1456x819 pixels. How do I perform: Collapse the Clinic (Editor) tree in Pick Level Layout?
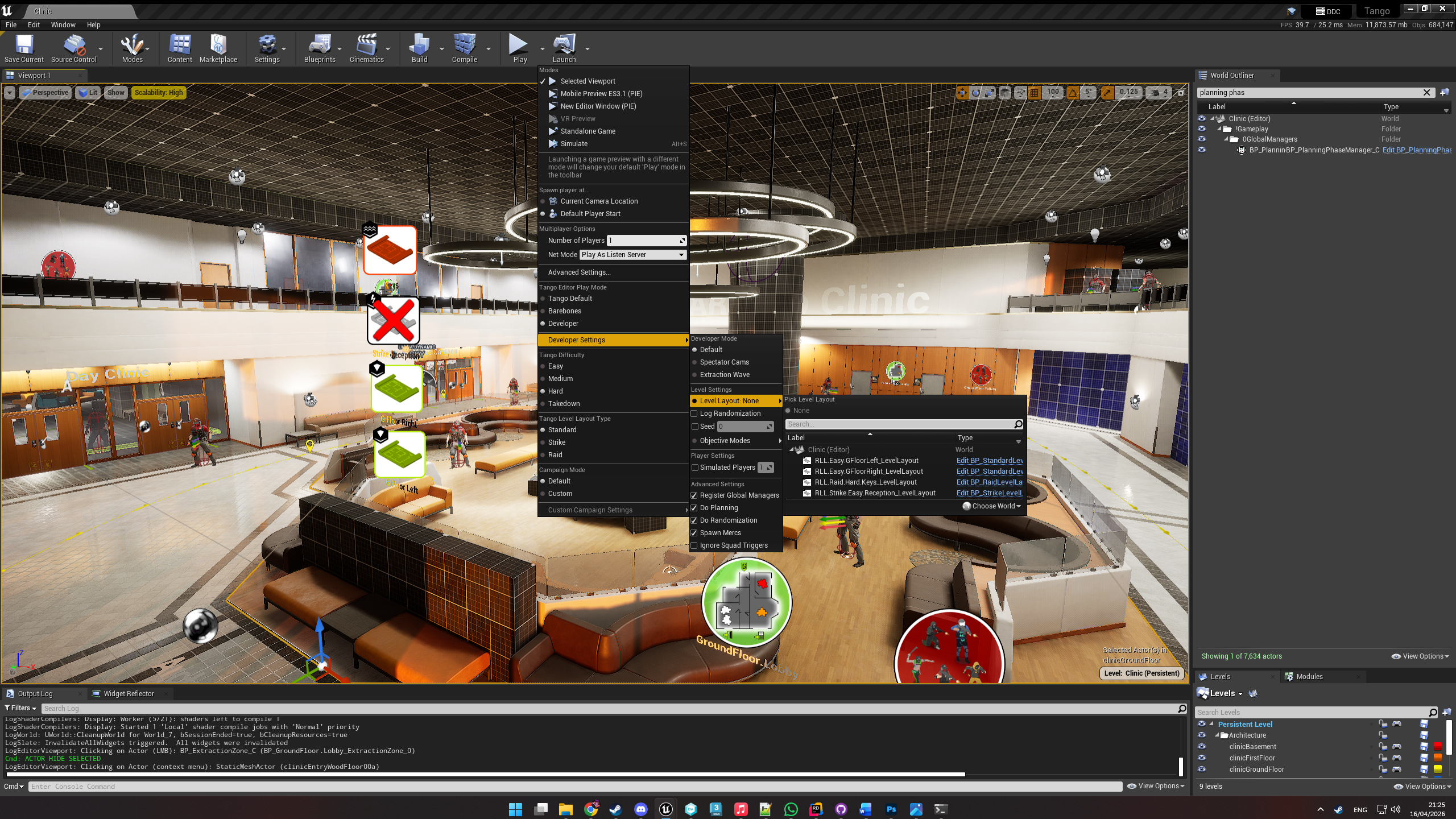[791, 450]
